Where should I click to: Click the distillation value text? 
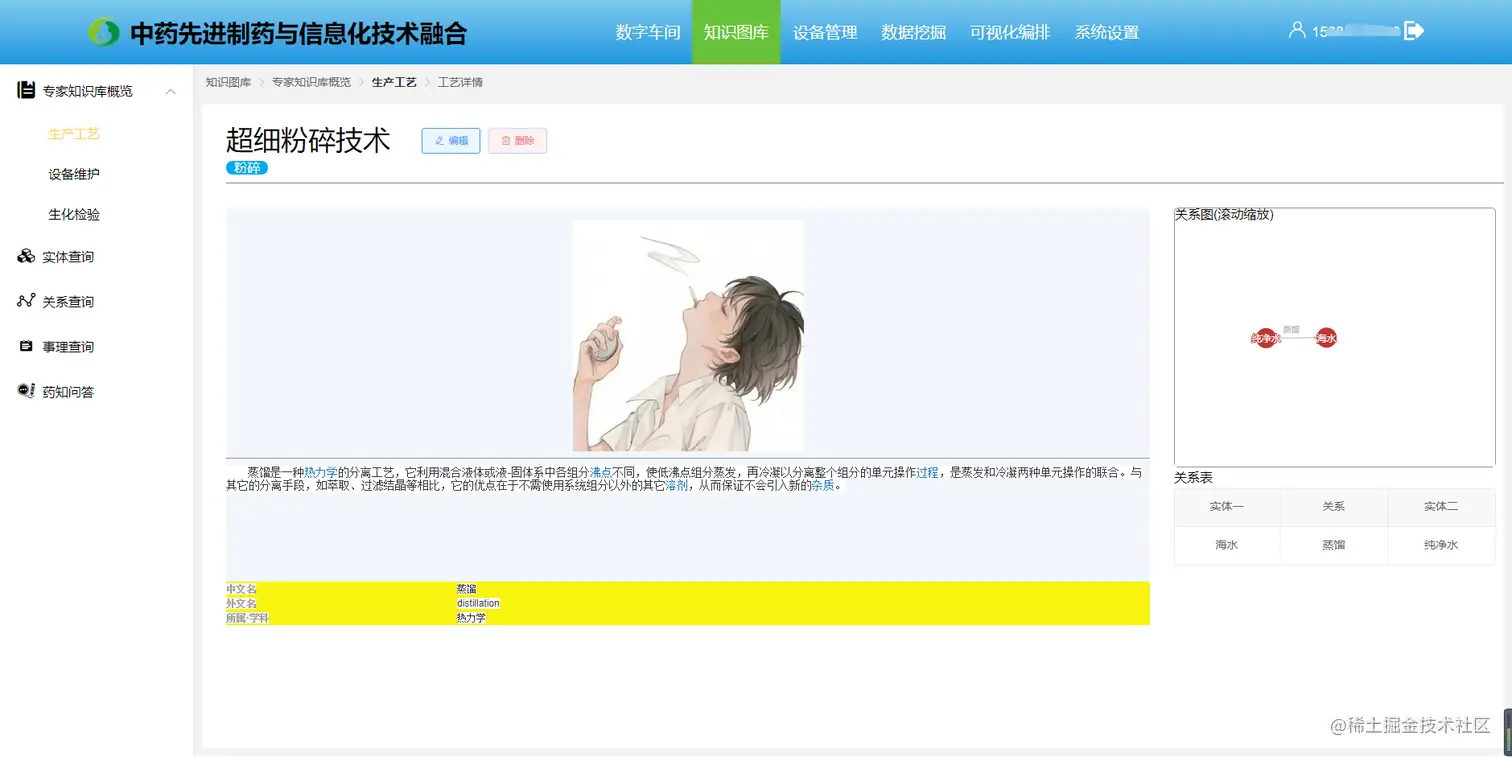478,603
